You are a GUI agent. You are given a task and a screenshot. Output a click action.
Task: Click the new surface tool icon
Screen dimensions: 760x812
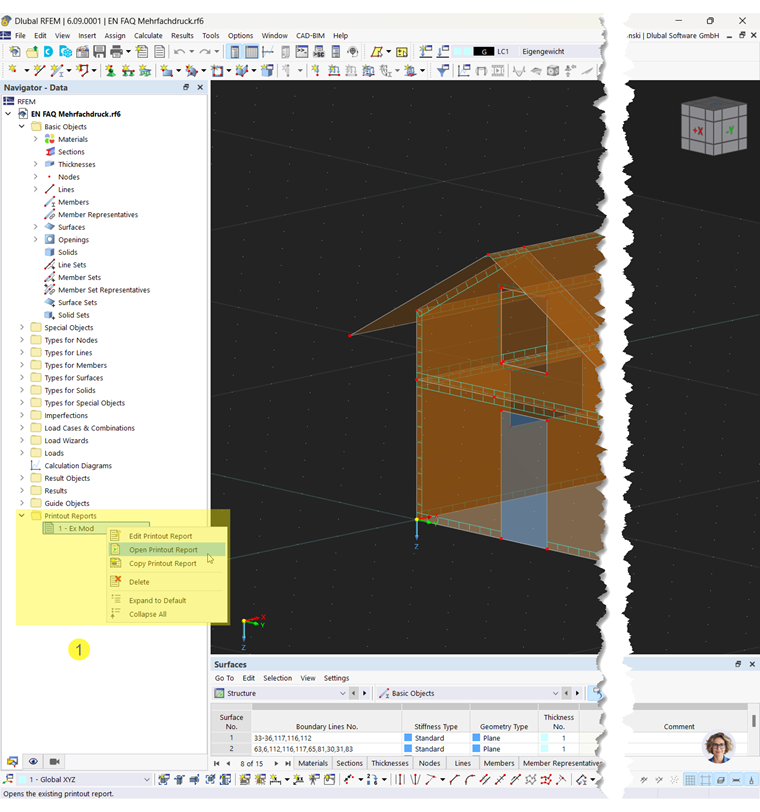coord(166,70)
